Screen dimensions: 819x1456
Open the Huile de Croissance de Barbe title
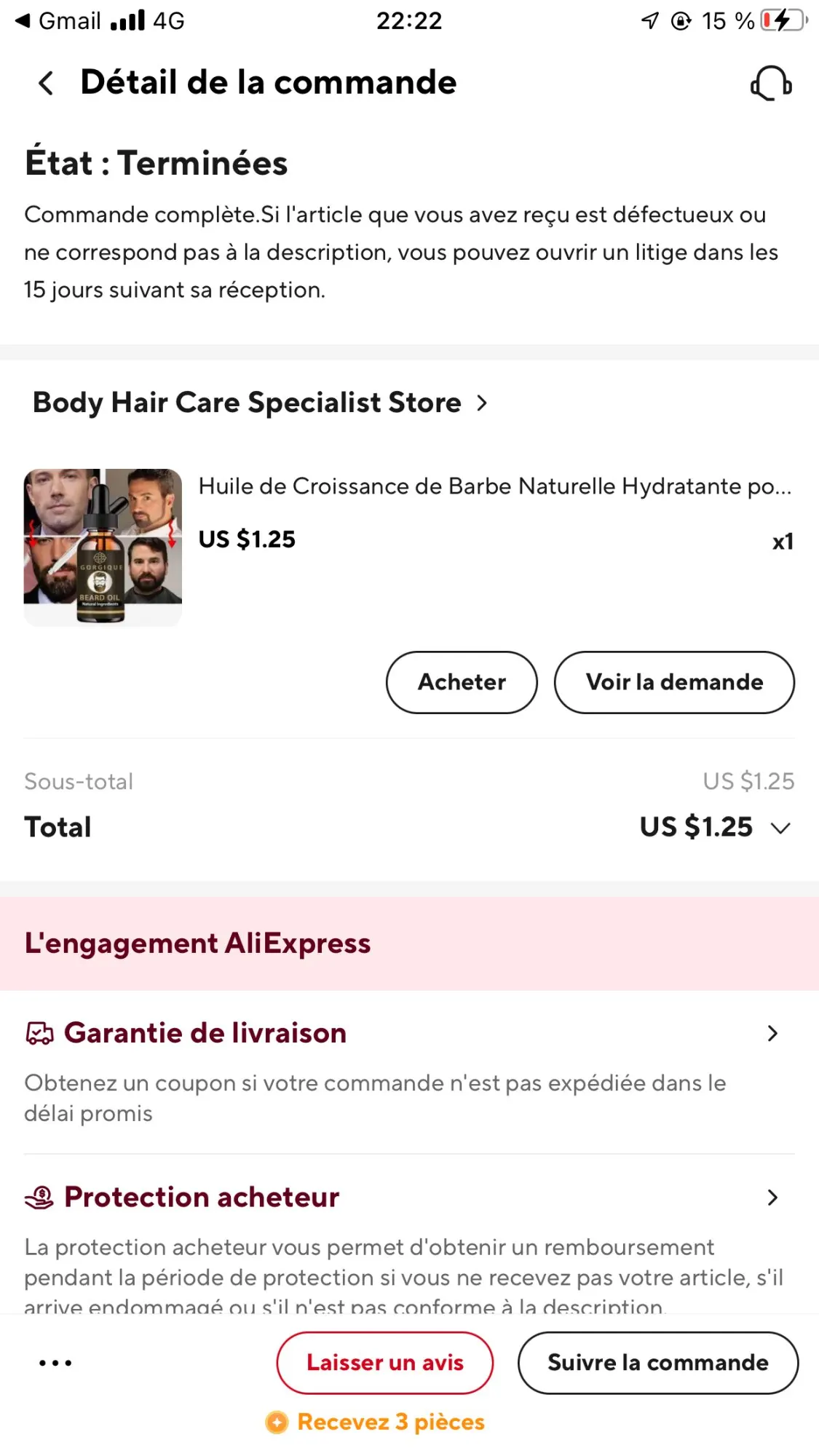[495, 486]
